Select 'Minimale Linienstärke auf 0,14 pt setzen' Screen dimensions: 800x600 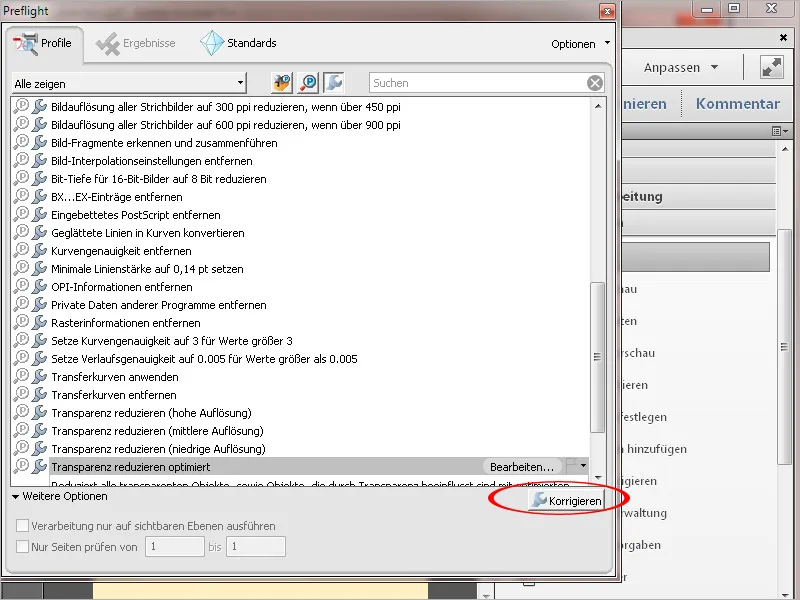[x=147, y=269]
